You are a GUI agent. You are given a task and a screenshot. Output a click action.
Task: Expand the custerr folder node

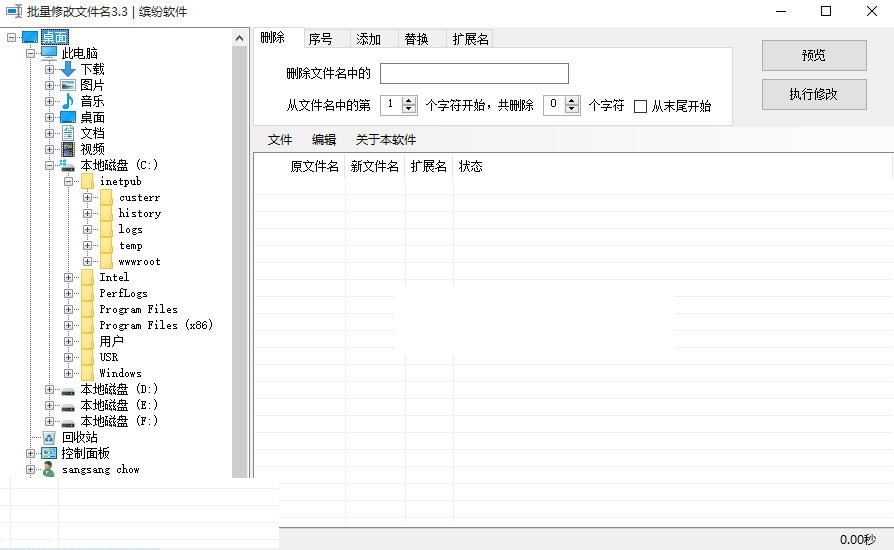tap(87, 197)
